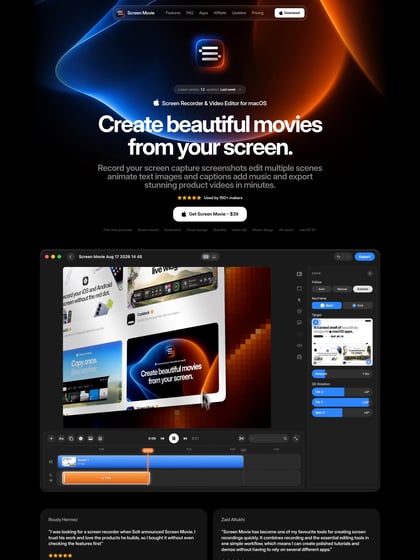Skip to the previous frame
This screenshot has width=420, height=560.
coord(162,438)
